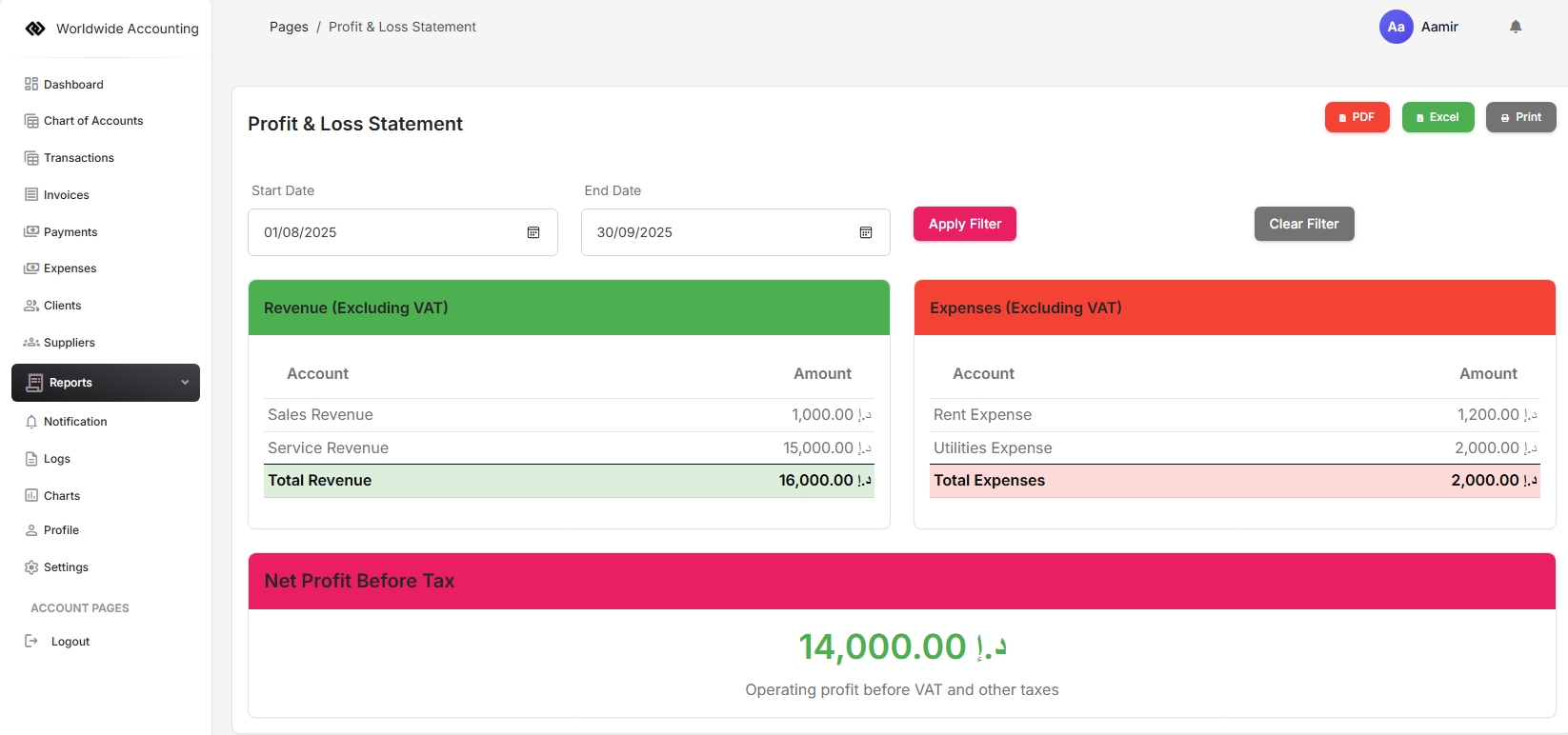Click the Aamir user avatar
This screenshot has width=1568, height=735.
click(1396, 27)
